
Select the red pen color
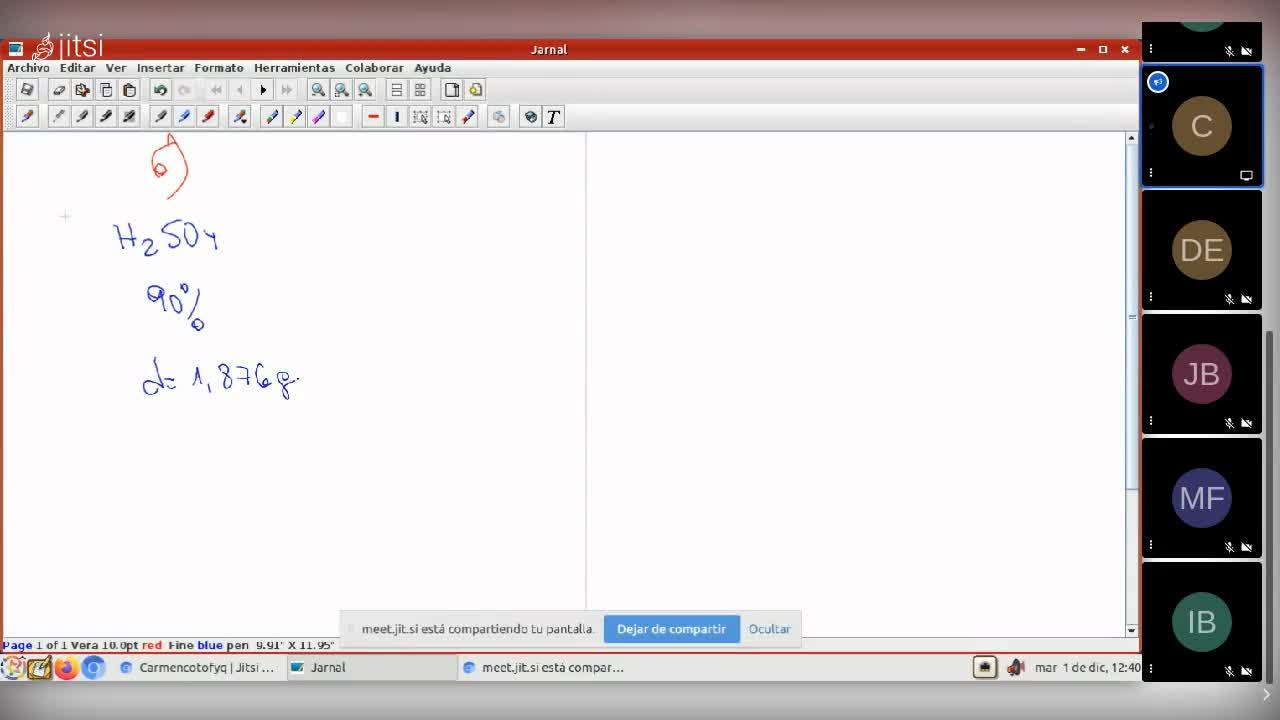(x=208, y=117)
